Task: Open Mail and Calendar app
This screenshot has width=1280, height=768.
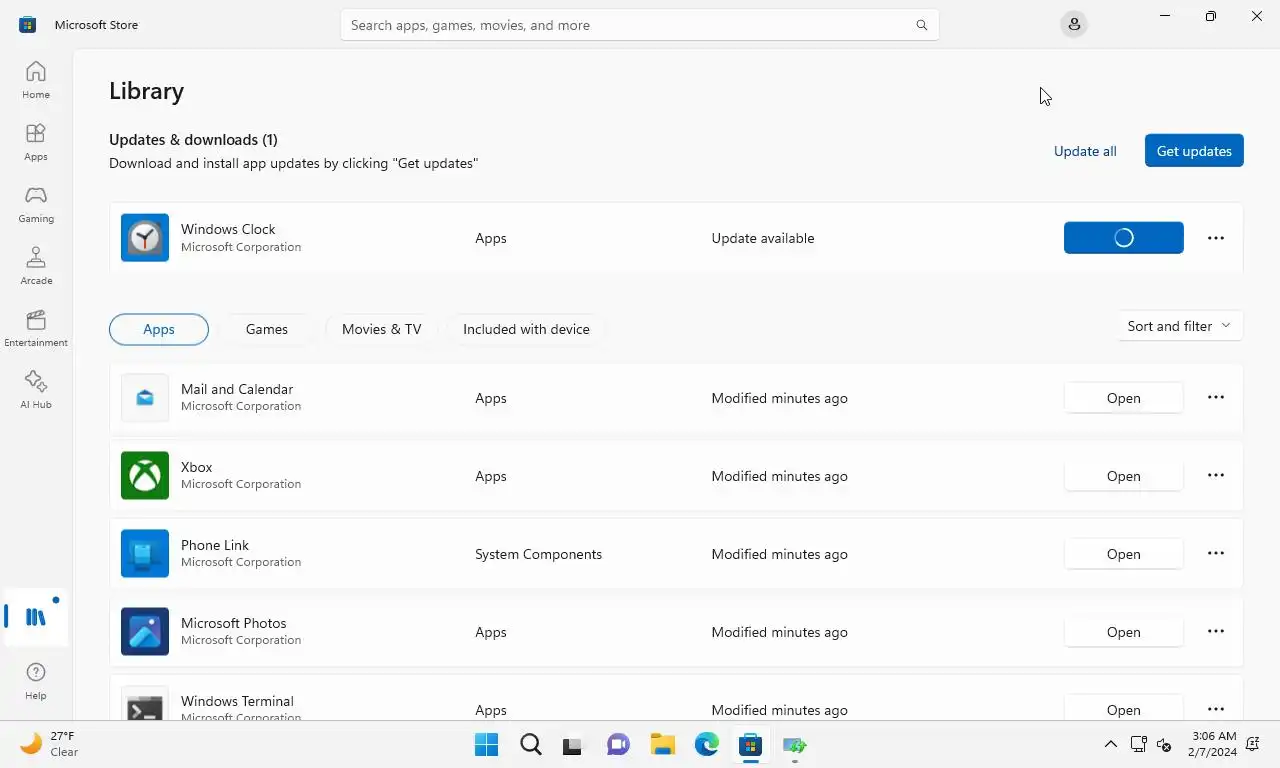Action: [x=1124, y=398]
